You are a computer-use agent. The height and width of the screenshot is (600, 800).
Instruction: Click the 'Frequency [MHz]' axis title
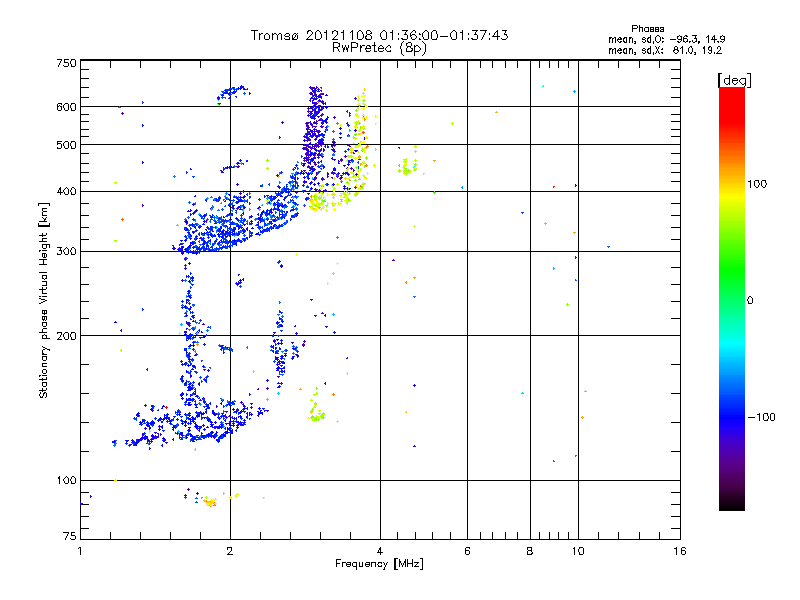[379, 564]
